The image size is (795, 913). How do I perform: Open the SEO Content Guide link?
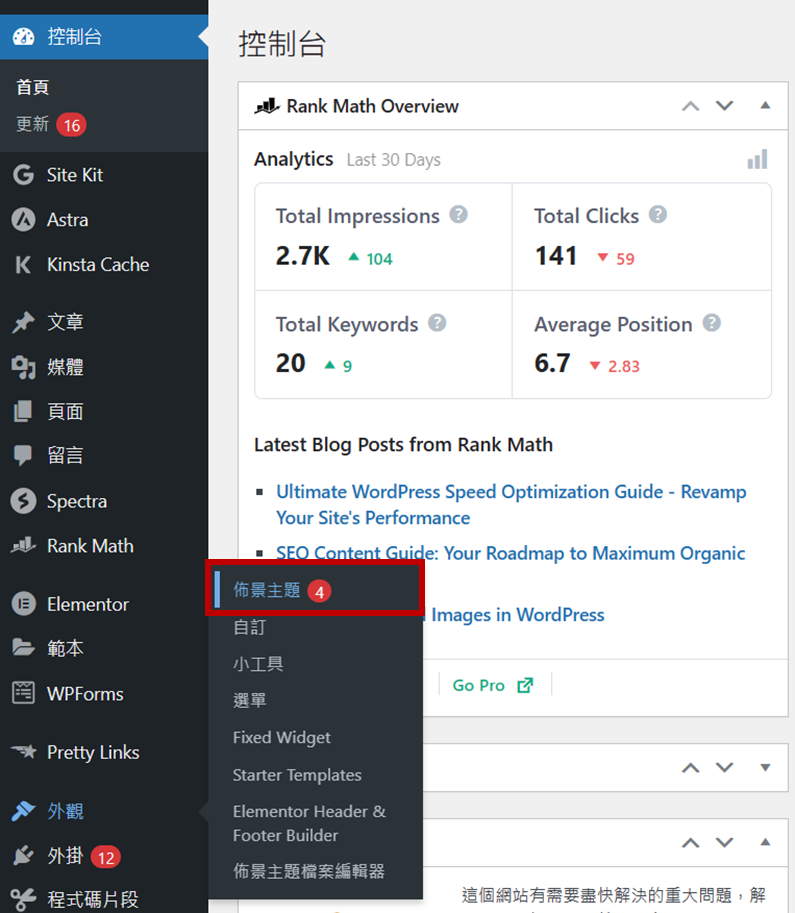click(x=510, y=553)
